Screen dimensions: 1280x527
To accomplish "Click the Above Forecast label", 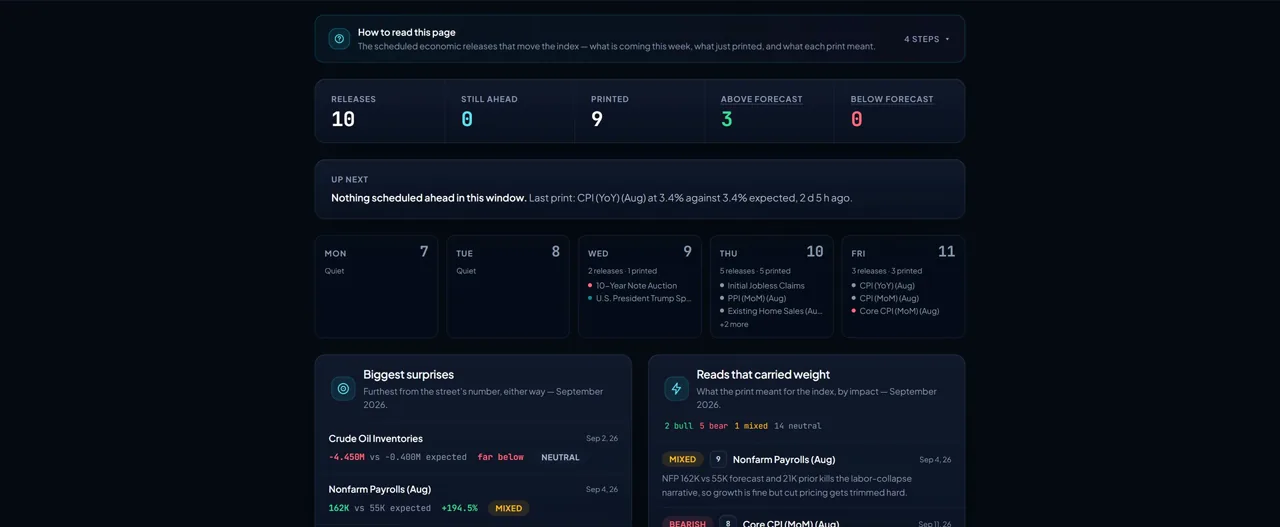I will point(762,99).
